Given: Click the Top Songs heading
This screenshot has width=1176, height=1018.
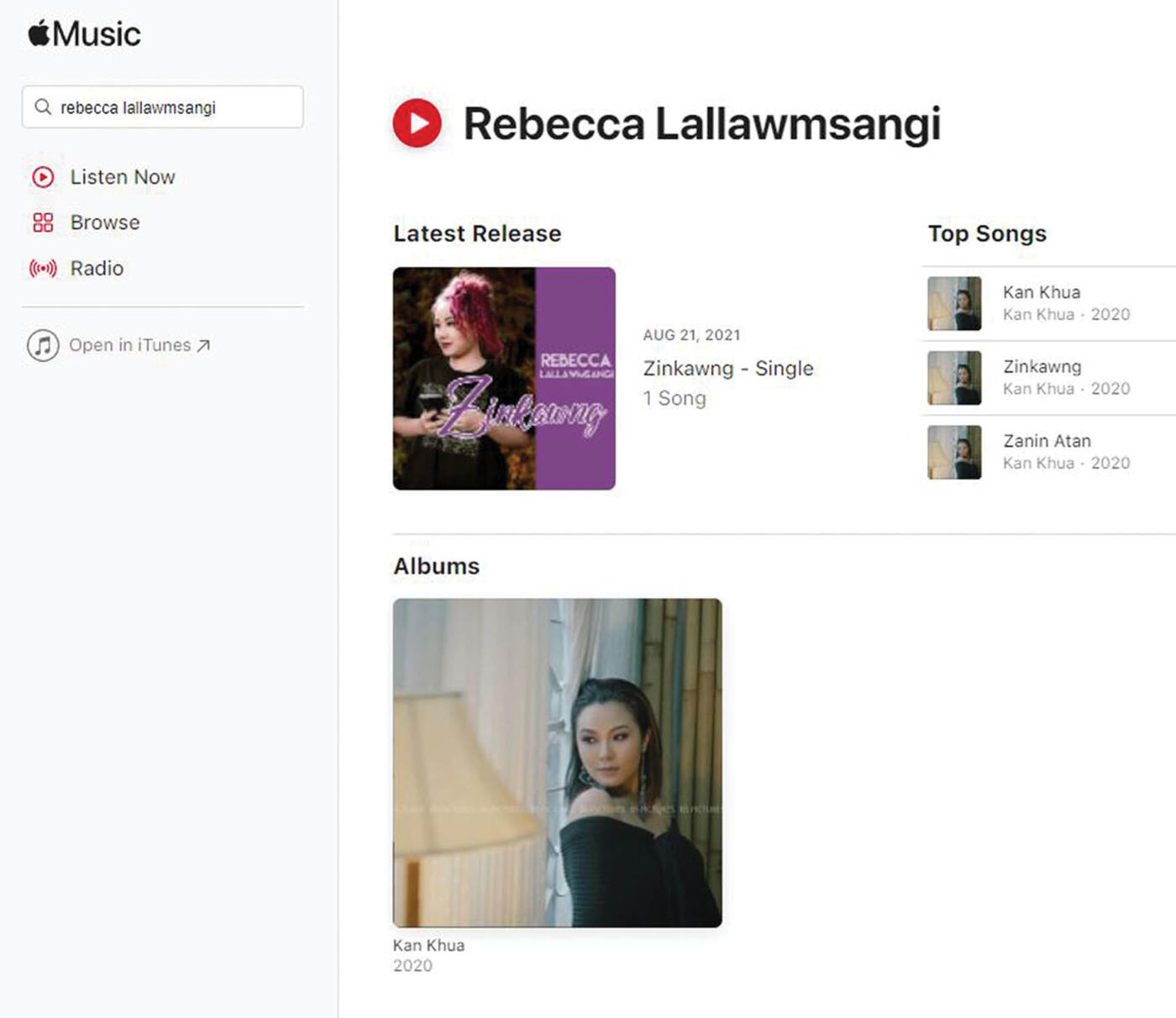Looking at the screenshot, I should pyautogui.click(x=987, y=234).
